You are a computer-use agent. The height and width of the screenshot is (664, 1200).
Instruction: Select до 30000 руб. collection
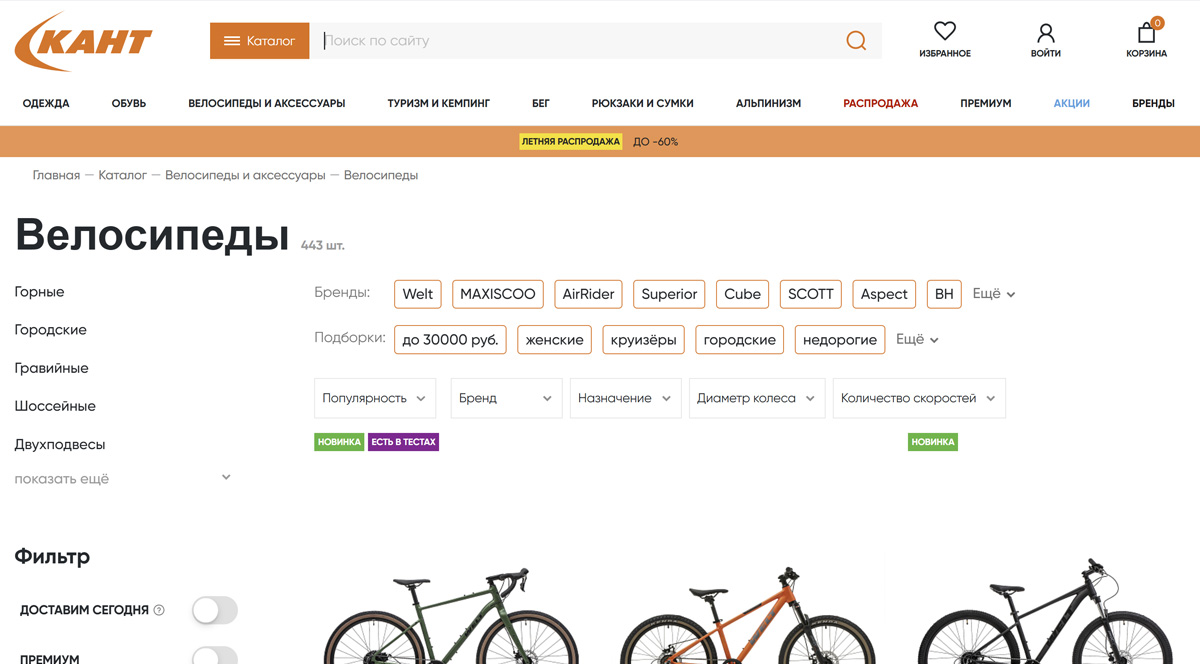click(x=450, y=340)
